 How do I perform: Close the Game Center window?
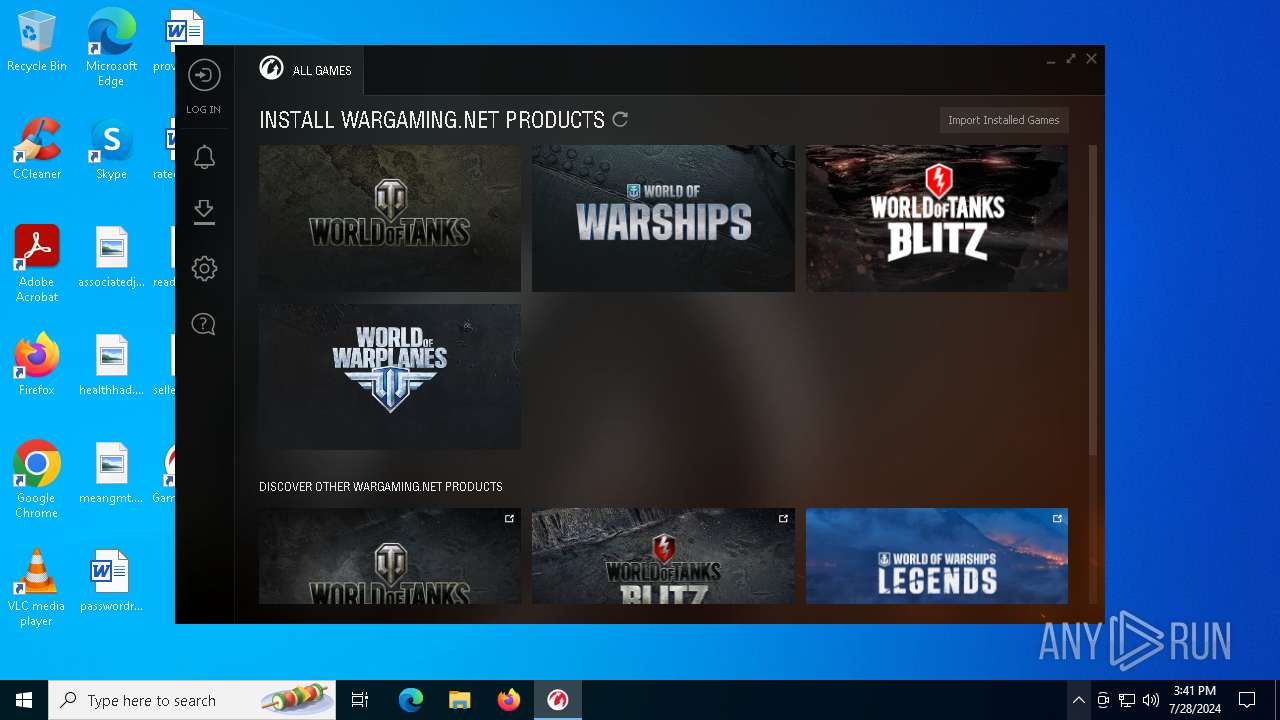point(1092,59)
